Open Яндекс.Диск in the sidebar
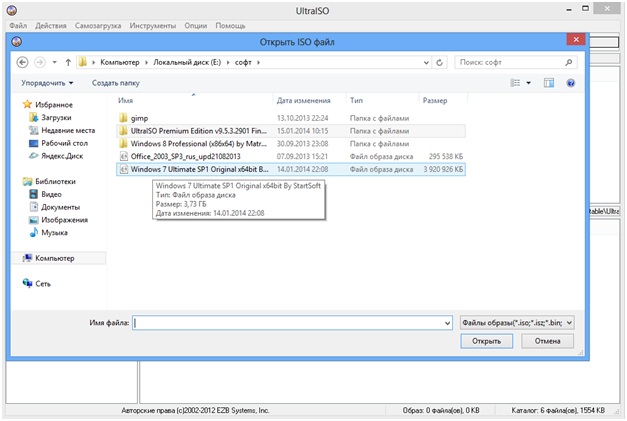627x421 pixels. [56, 156]
